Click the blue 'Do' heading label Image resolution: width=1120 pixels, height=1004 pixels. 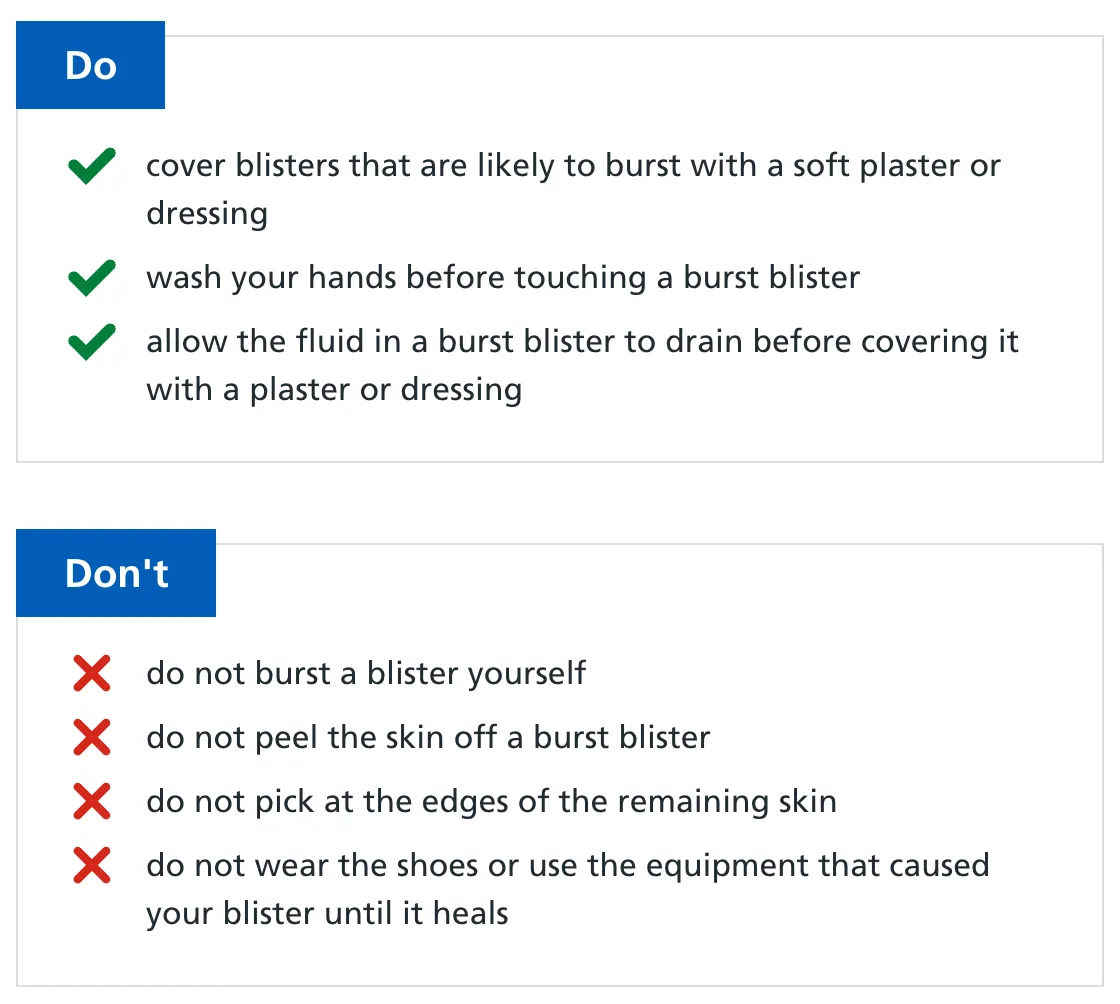click(90, 66)
